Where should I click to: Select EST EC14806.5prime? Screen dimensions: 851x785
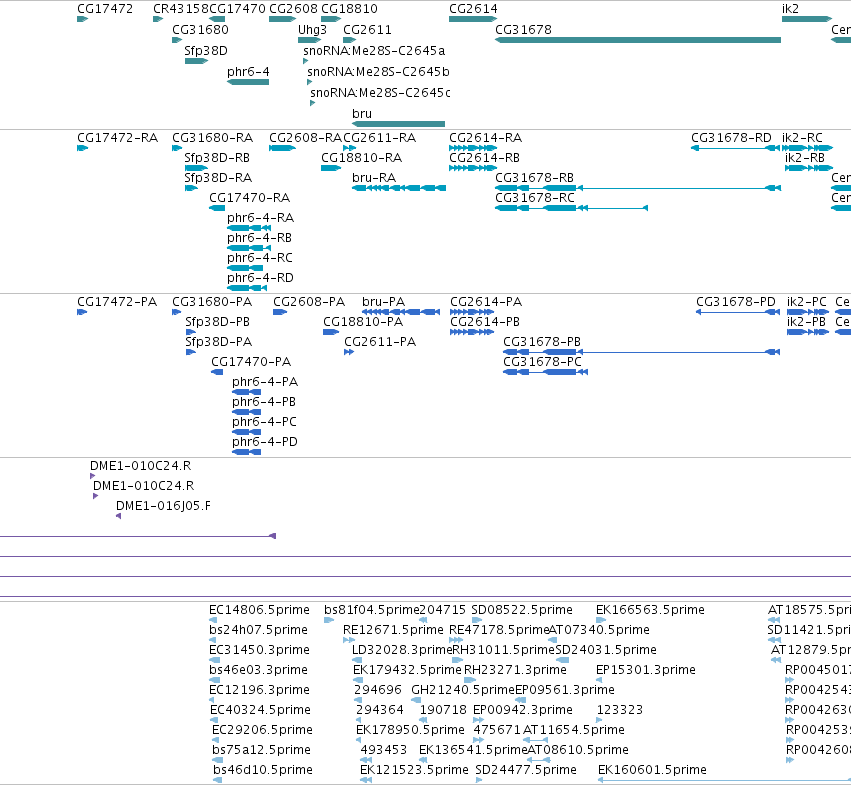tap(259, 610)
